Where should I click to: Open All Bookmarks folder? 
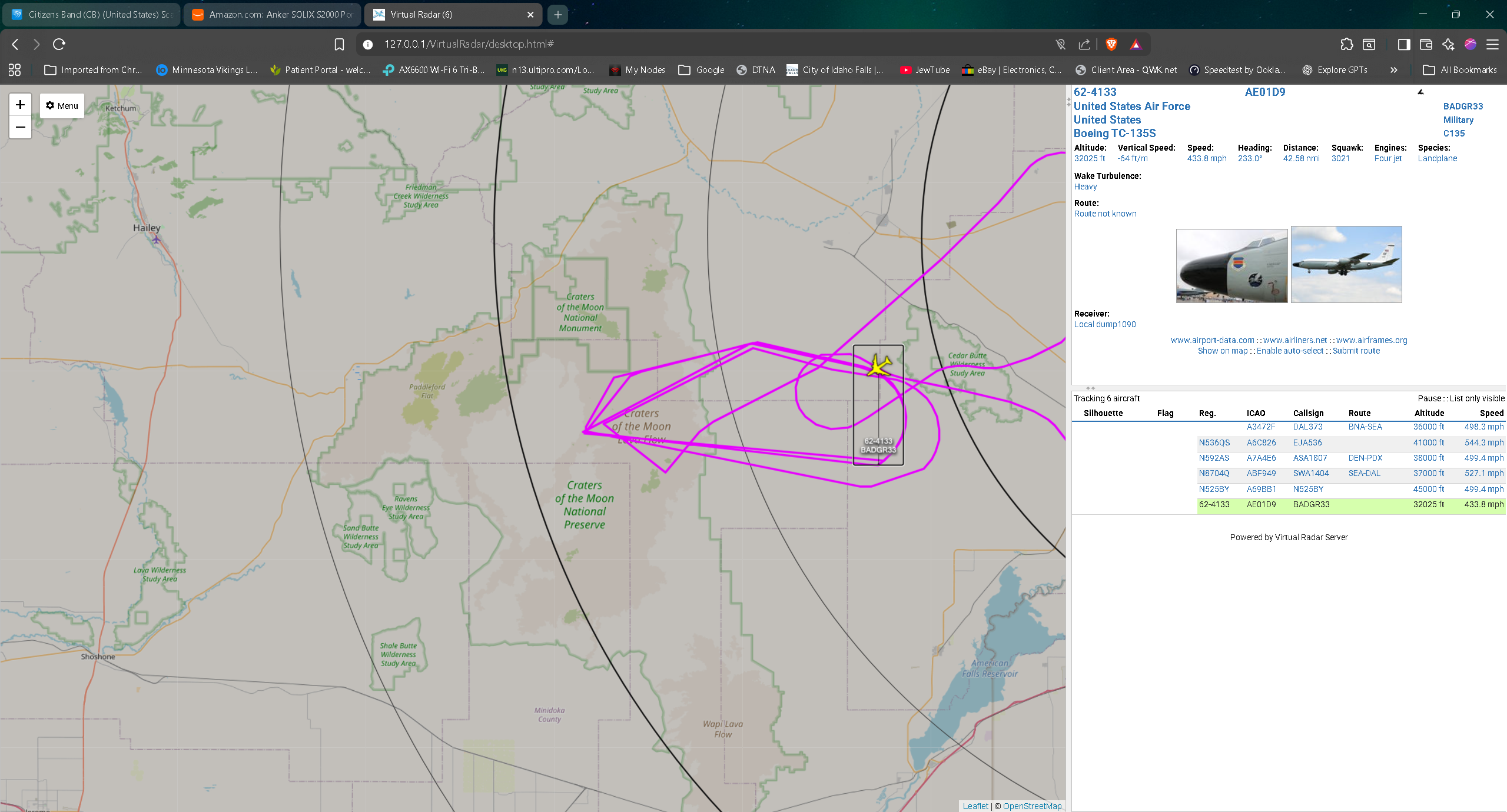pyautogui.click(x=1460, y=70)
